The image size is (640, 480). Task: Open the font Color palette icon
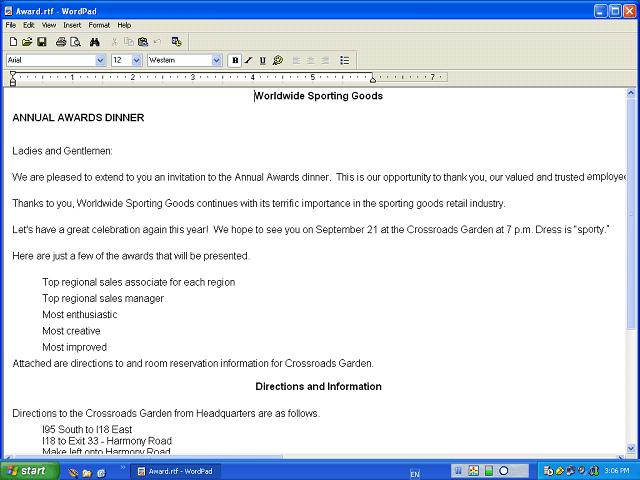point(278,60)
